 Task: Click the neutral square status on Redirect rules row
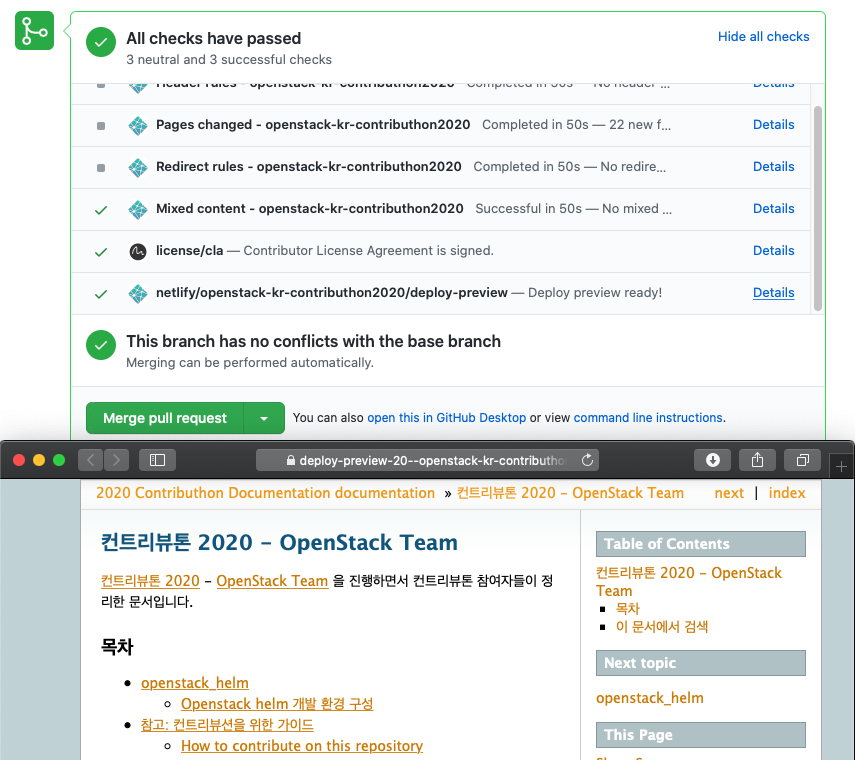(101, 168)
